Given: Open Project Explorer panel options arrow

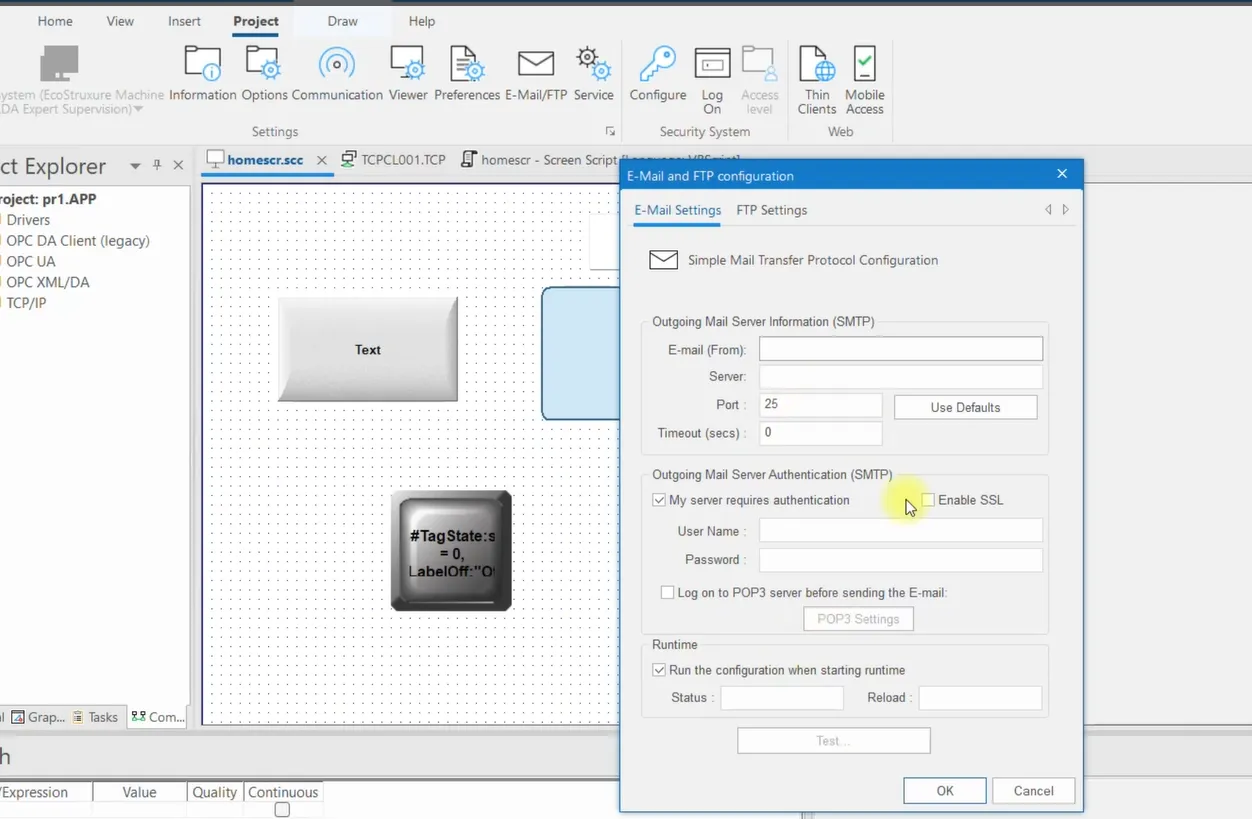Looking at the screenshot, I should click(x=134, y=166).
